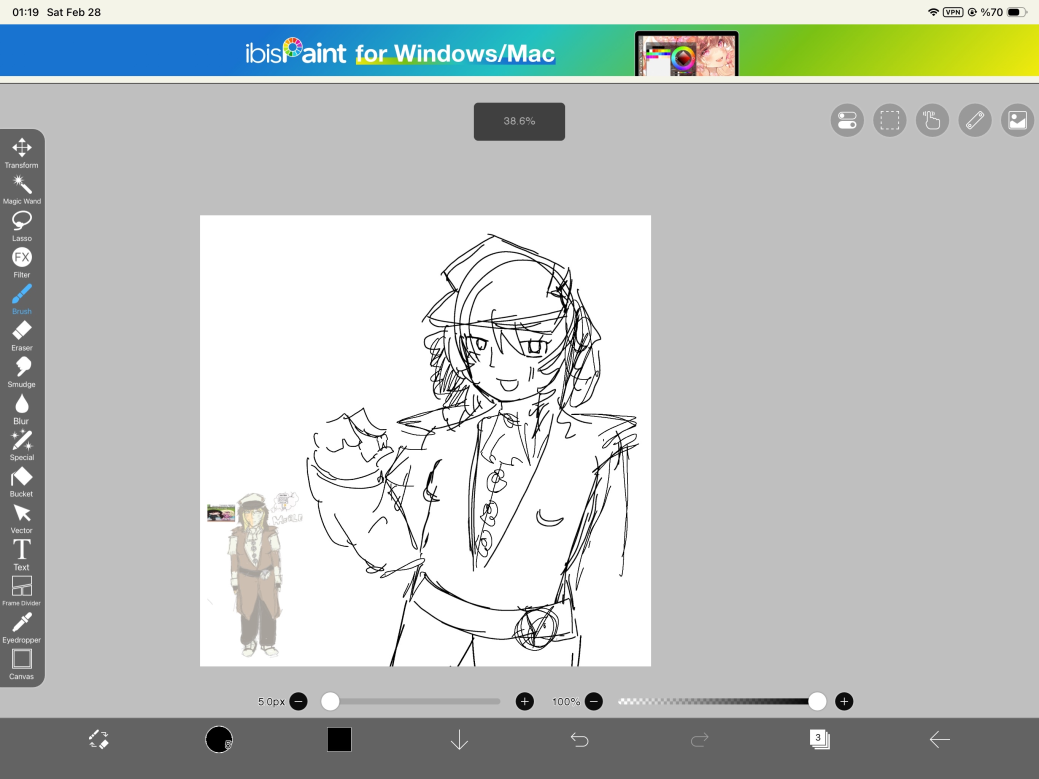Open the layers panel showing 3
Image resolution: width=1039 pixels, height=779 pixels.
click(x=819, y=739)
